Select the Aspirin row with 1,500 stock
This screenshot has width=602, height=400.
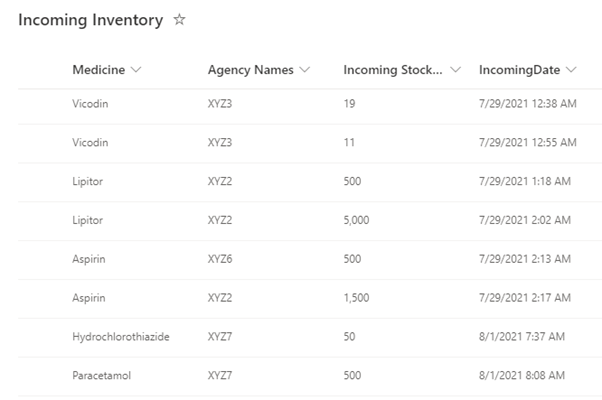[88, 298]
